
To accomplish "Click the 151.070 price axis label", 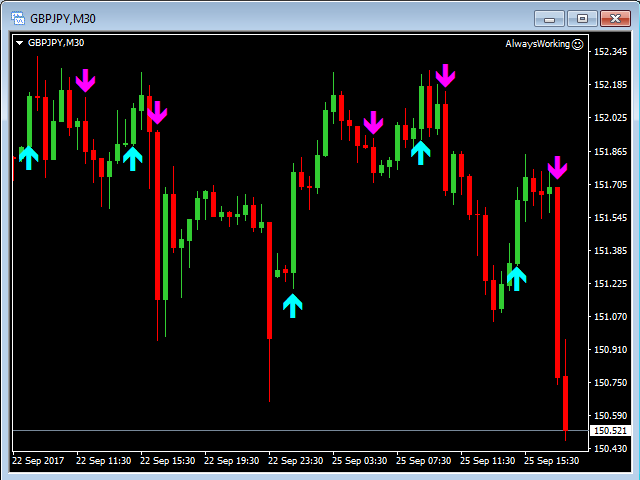I will 610,317.
